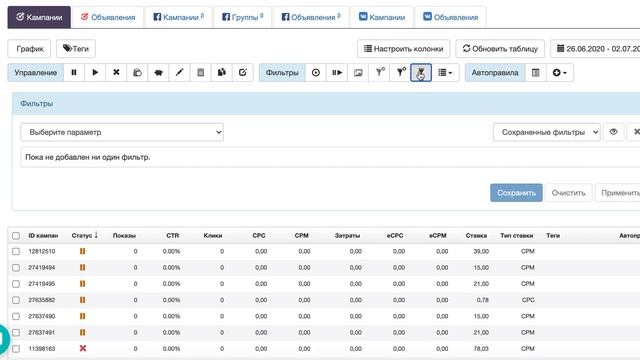Image resolution: width=640 pixels, height=360 pixels.
Task: Sort by the Затраты column header
Action: (347, 236)
